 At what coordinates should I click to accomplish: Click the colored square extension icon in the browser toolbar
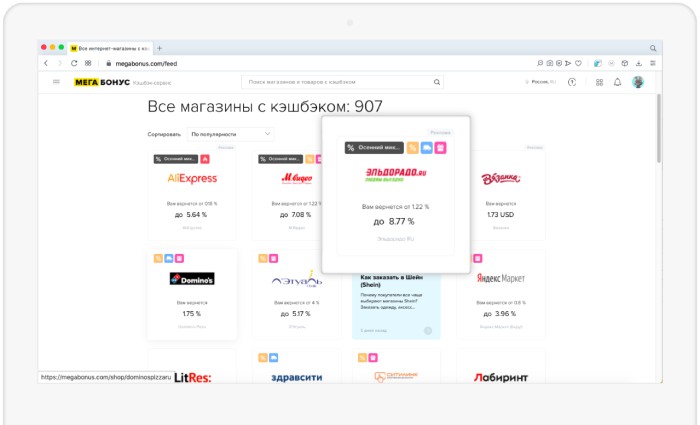[x=598, y=63]
